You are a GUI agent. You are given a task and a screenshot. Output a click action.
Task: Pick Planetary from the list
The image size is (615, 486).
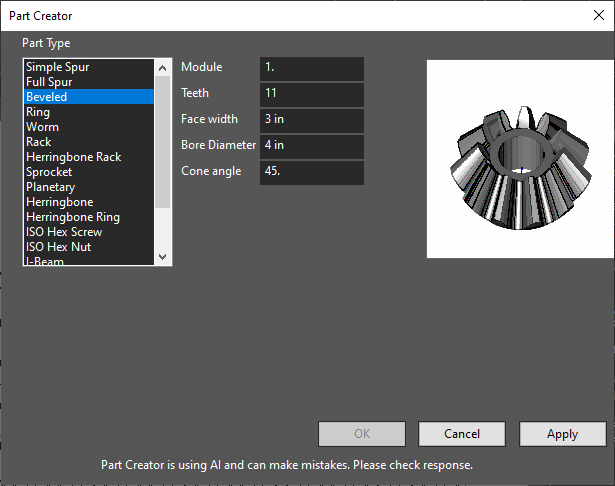(x=89, y=187)
